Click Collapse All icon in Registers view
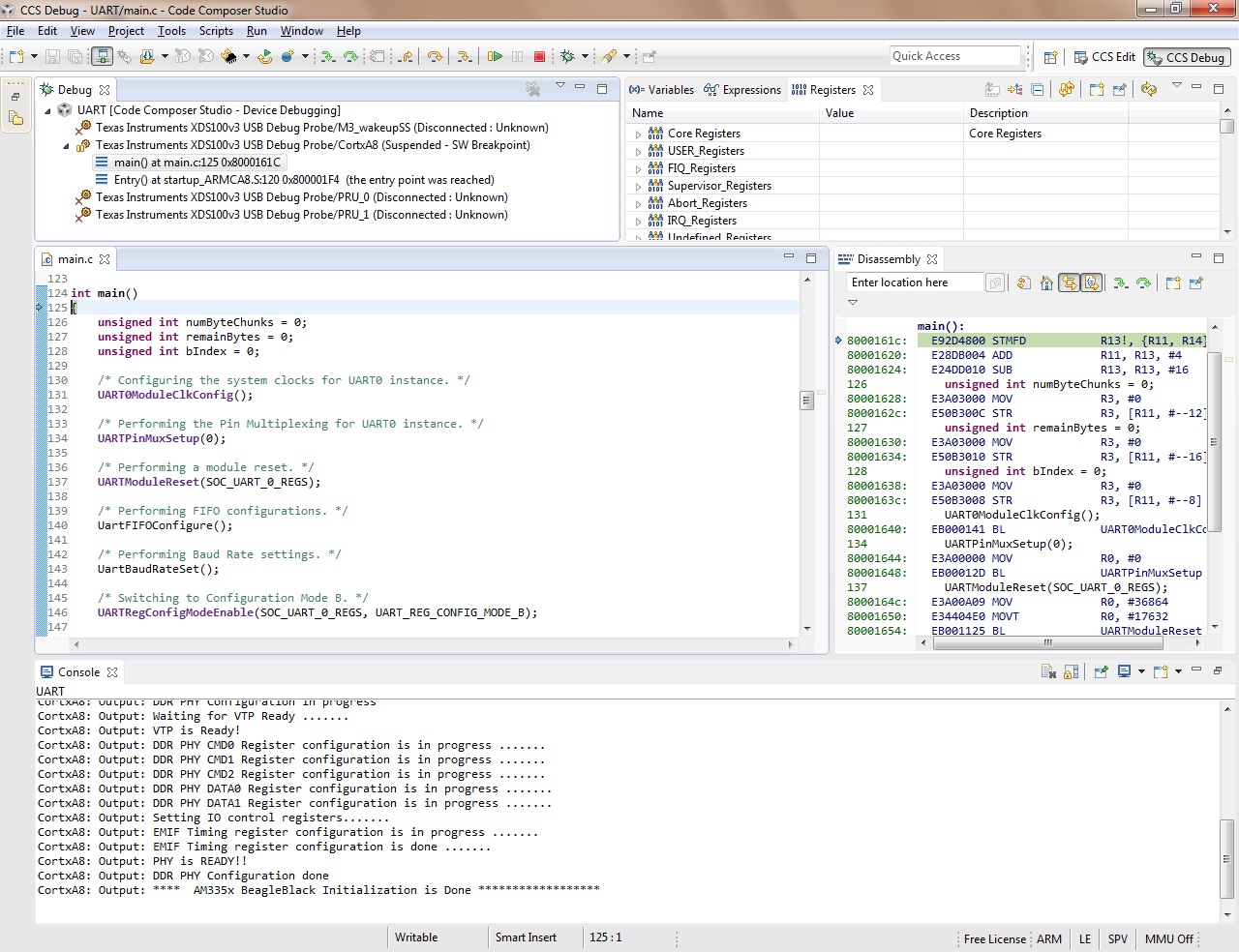 click(1038, 90)
